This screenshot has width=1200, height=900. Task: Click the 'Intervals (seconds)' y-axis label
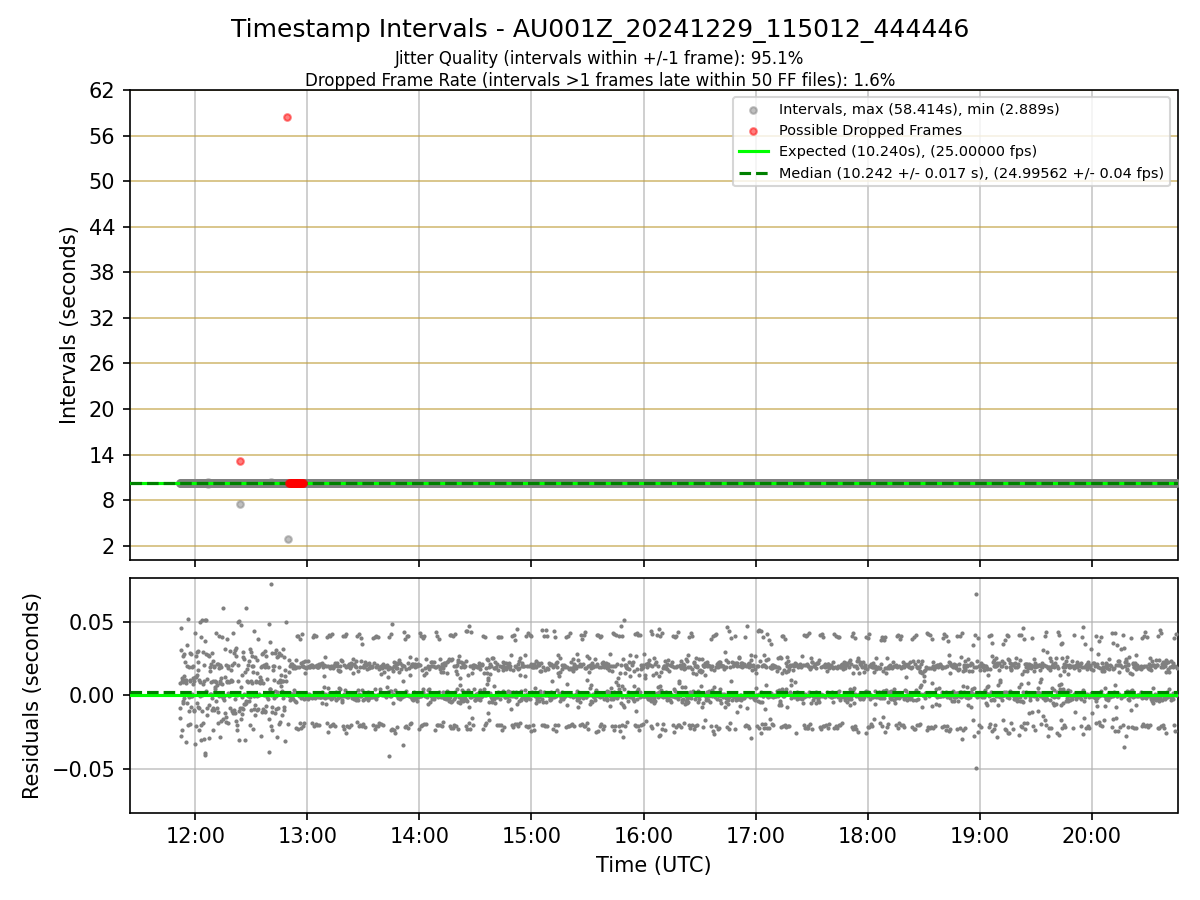(68, 325)
